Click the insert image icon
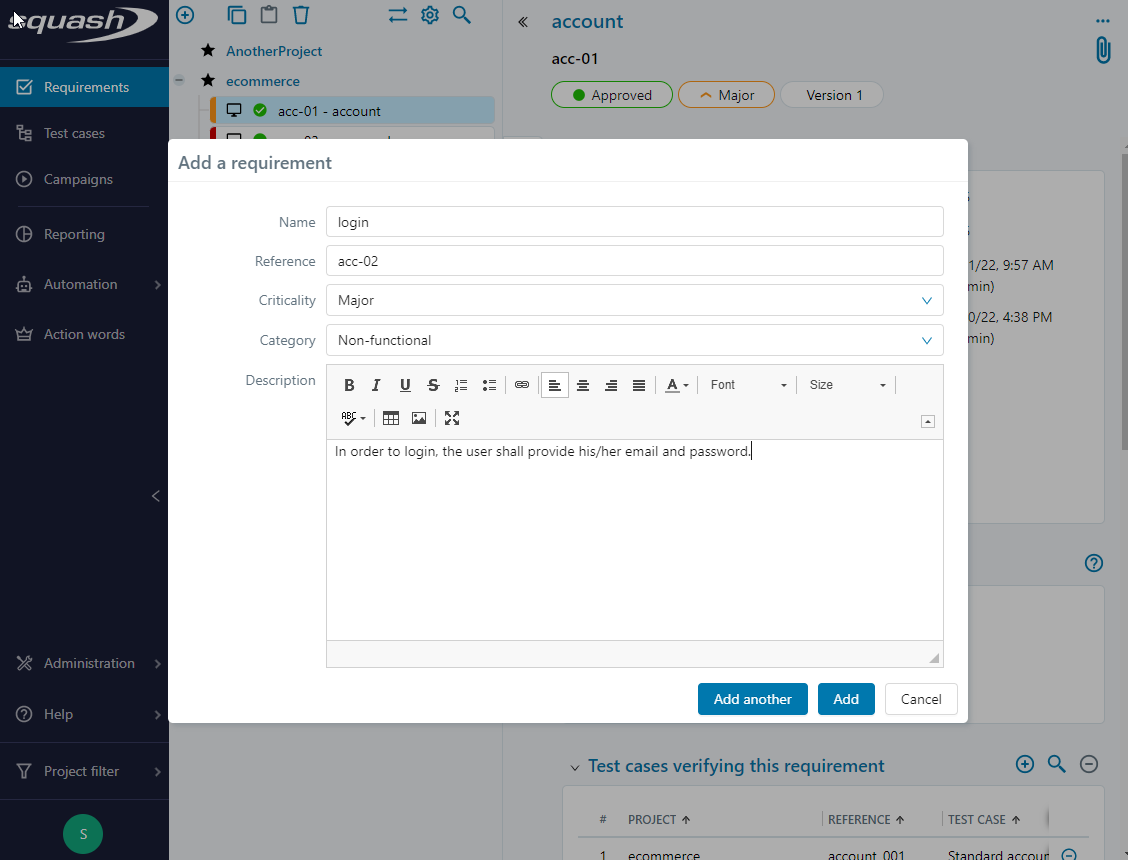The width and height of the screenshot is (1128, 860). tap(419, 418)
